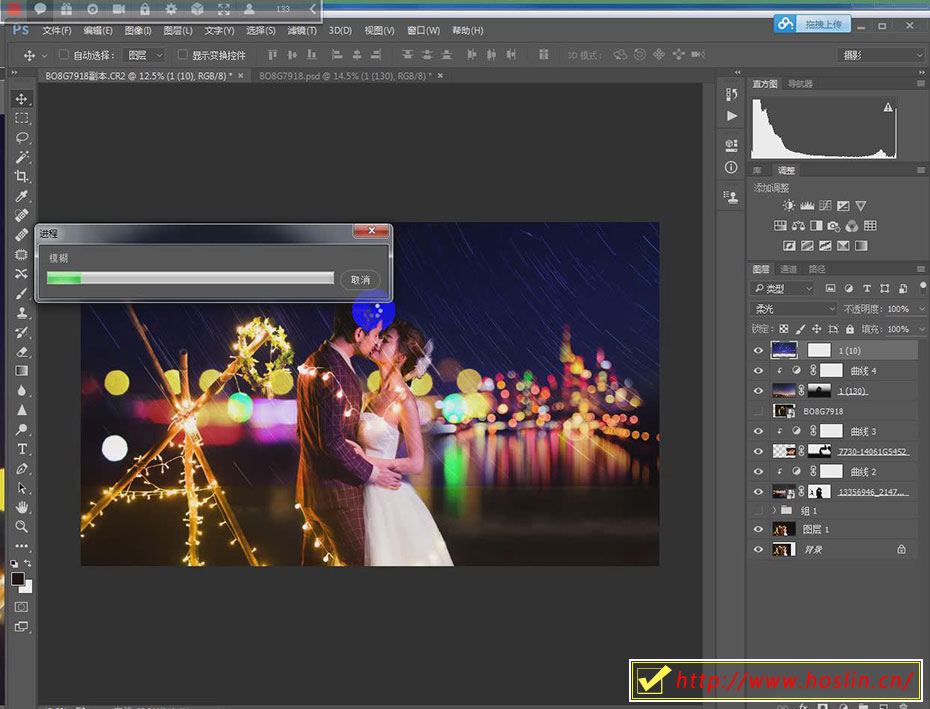Switch to the 通道 channels tab
The height and width of the screenshot is (709, 930).
(x=788, y=269)
